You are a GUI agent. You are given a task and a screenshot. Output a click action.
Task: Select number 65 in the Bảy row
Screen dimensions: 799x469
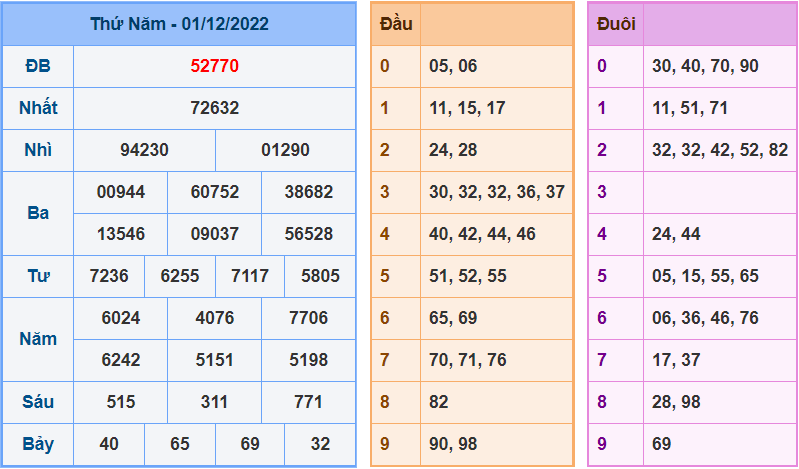180,444
